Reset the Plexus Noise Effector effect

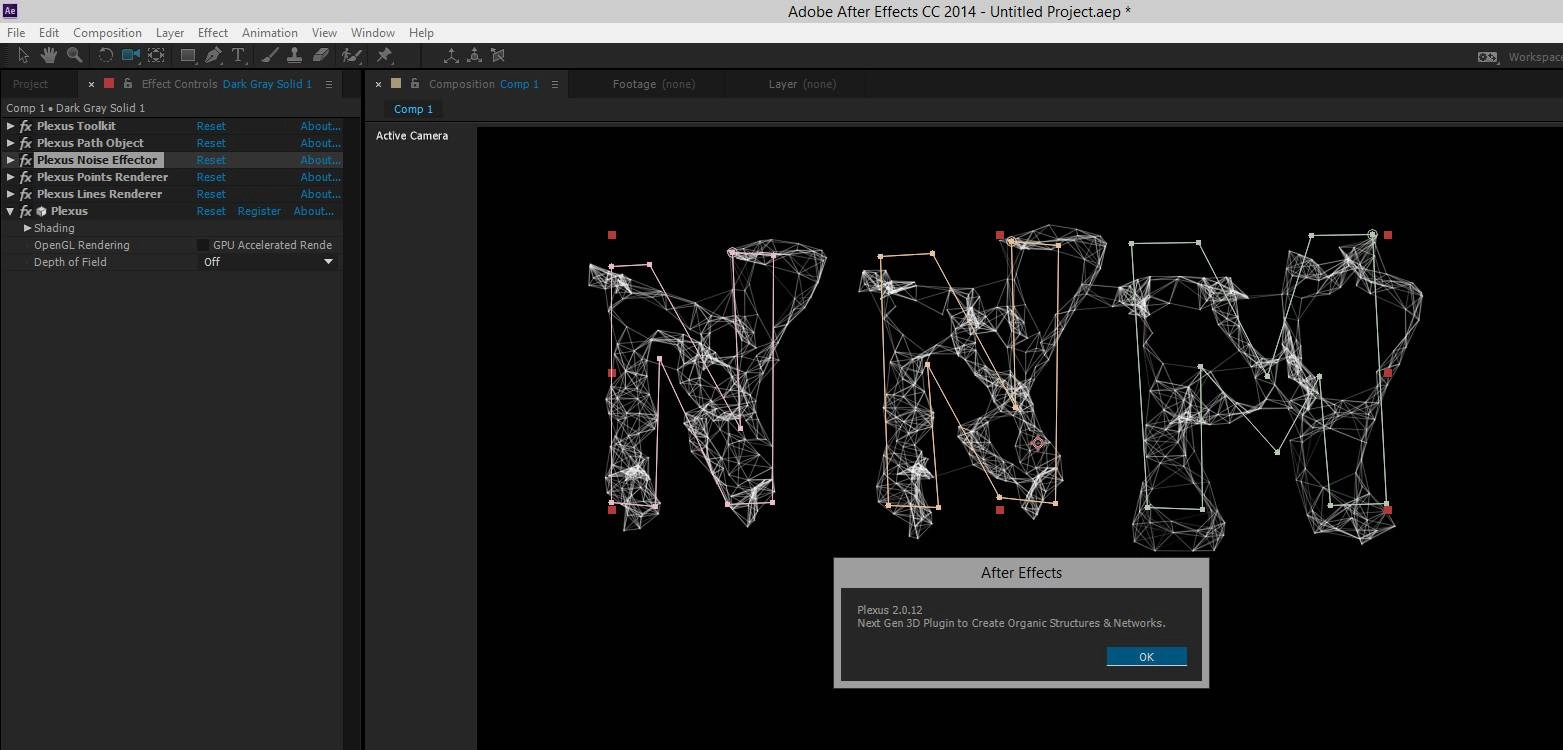211,160
